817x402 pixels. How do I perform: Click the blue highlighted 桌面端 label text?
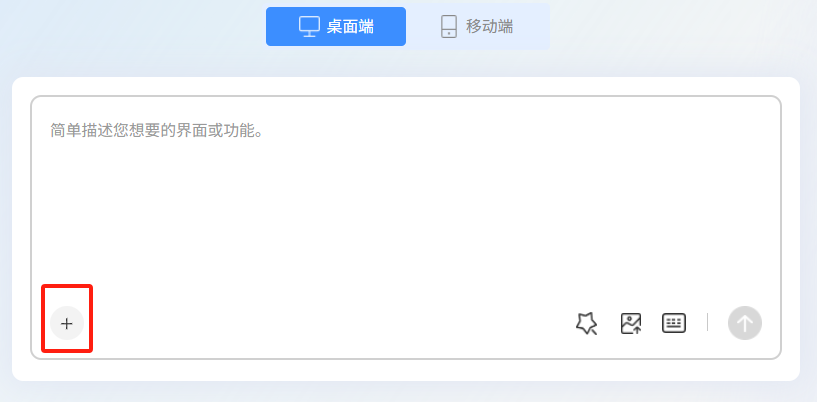(350, 27)
